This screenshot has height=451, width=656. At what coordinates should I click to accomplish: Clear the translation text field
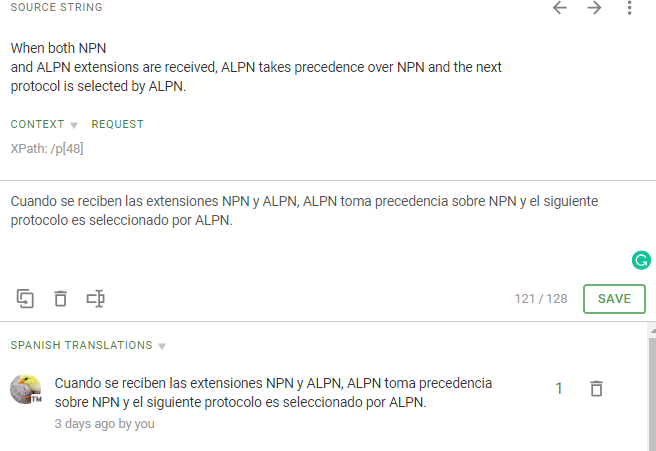coord(61,298)
